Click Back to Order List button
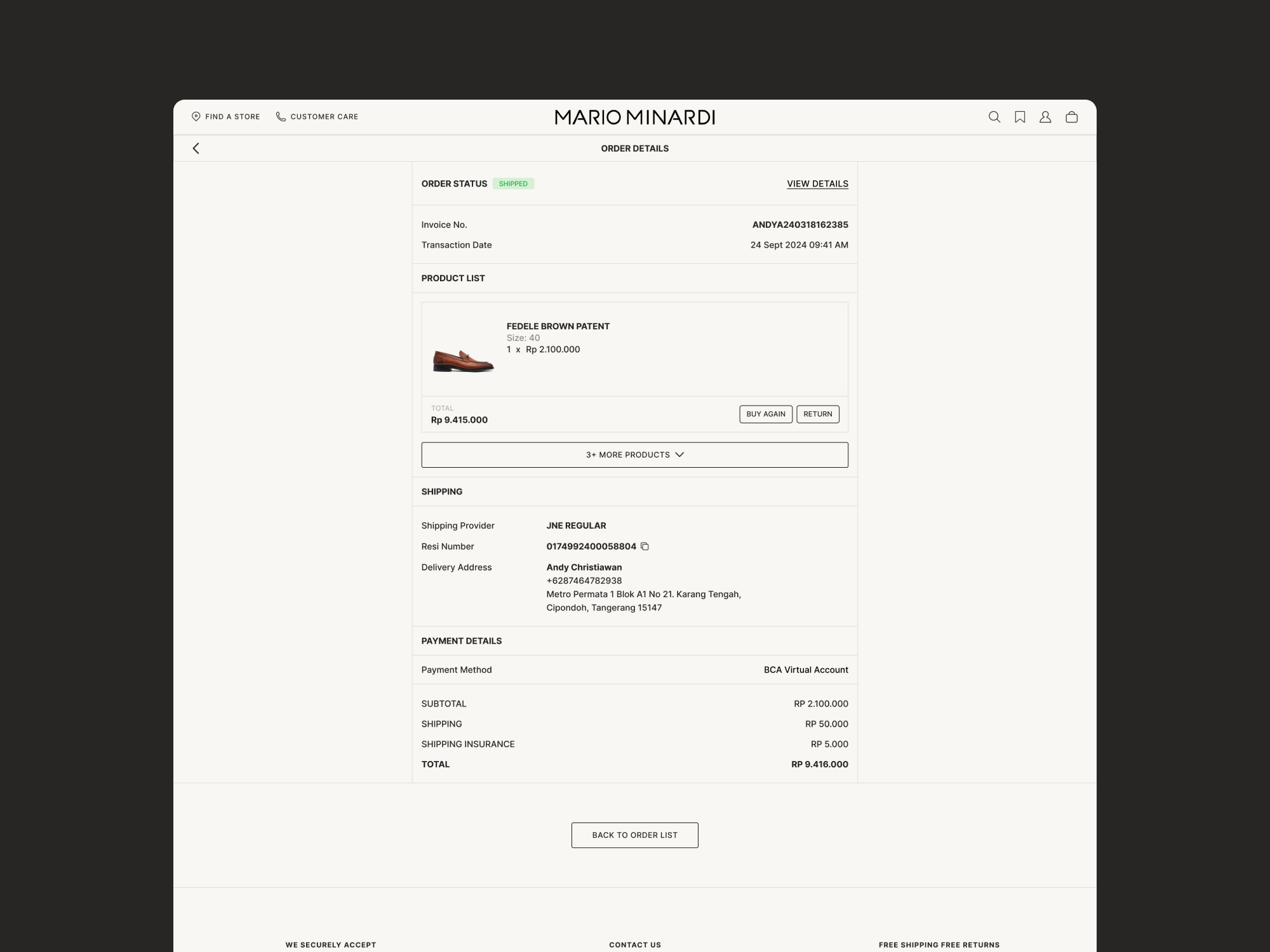The height and width of the screenshot is (952, 1270). tap(635, 835)
